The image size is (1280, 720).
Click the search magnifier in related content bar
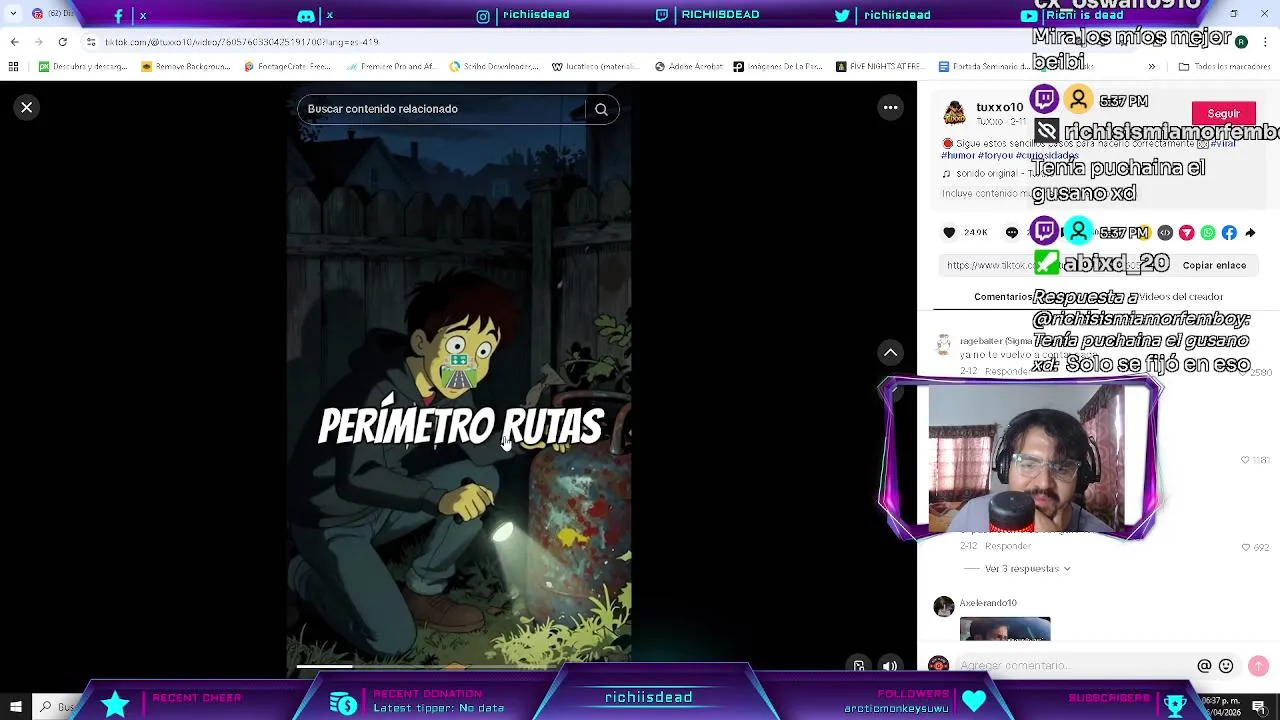[x=601, y=109]
